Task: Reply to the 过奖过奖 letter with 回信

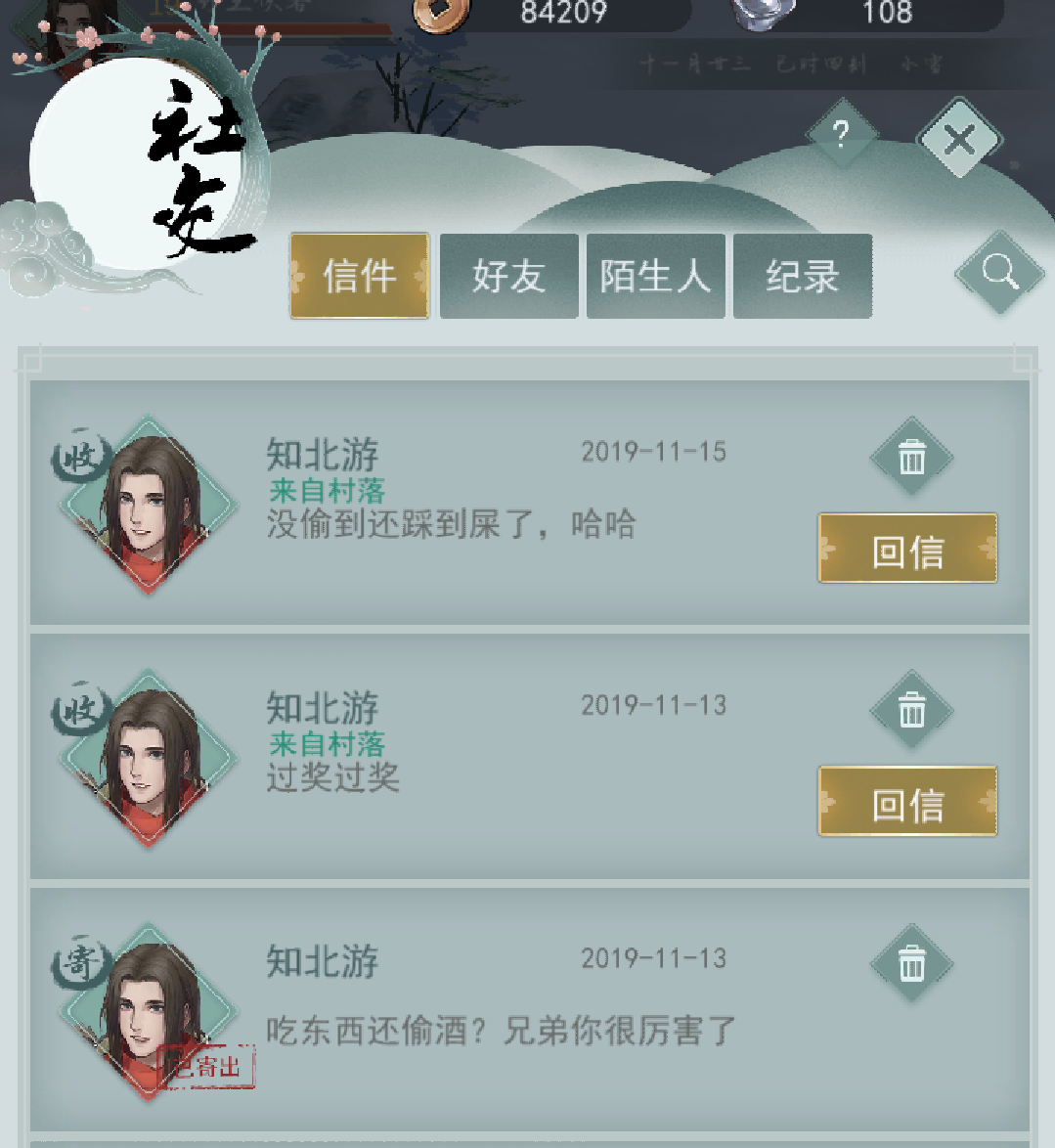Action: coord(907,801)
